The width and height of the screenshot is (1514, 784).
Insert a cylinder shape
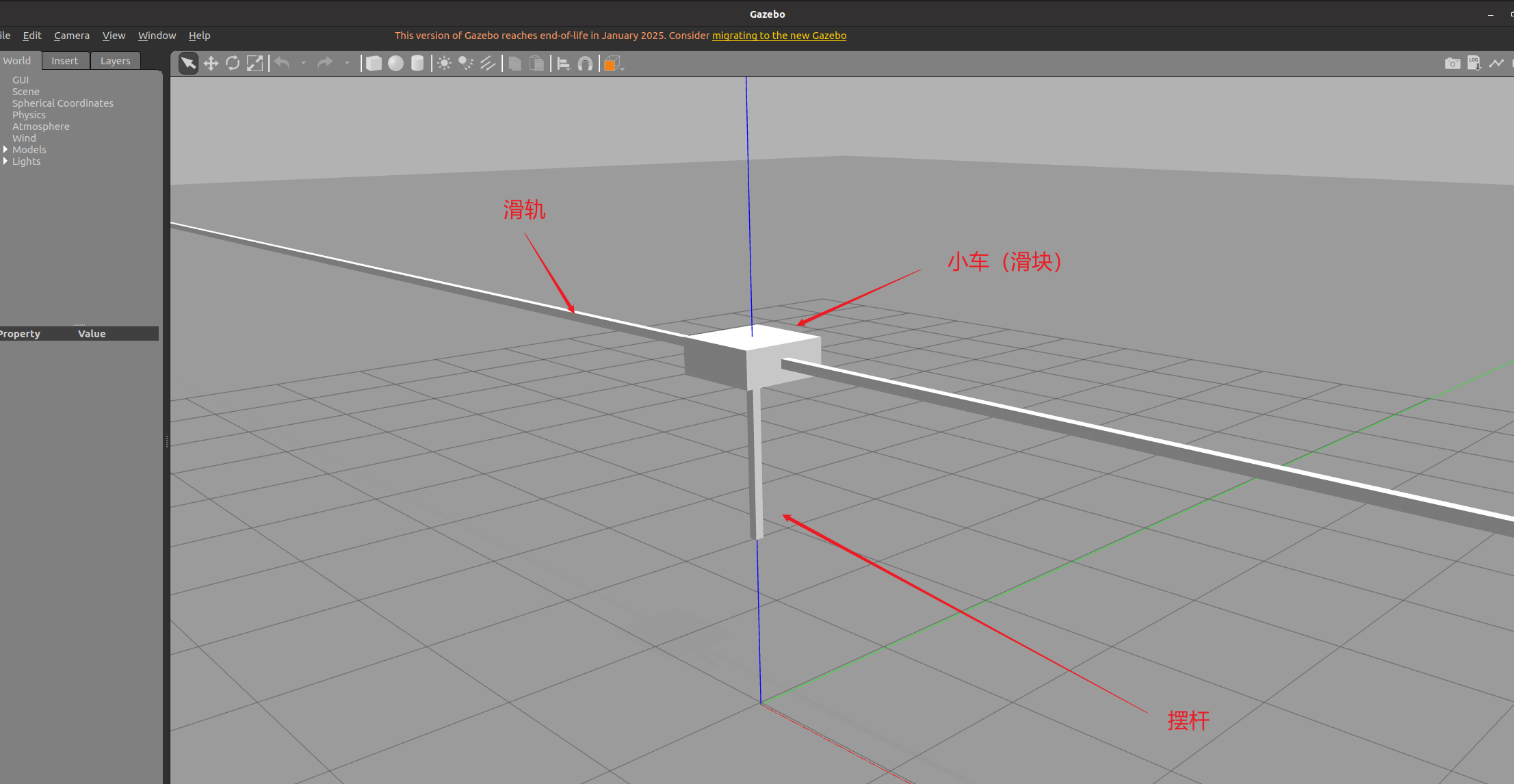417,64
